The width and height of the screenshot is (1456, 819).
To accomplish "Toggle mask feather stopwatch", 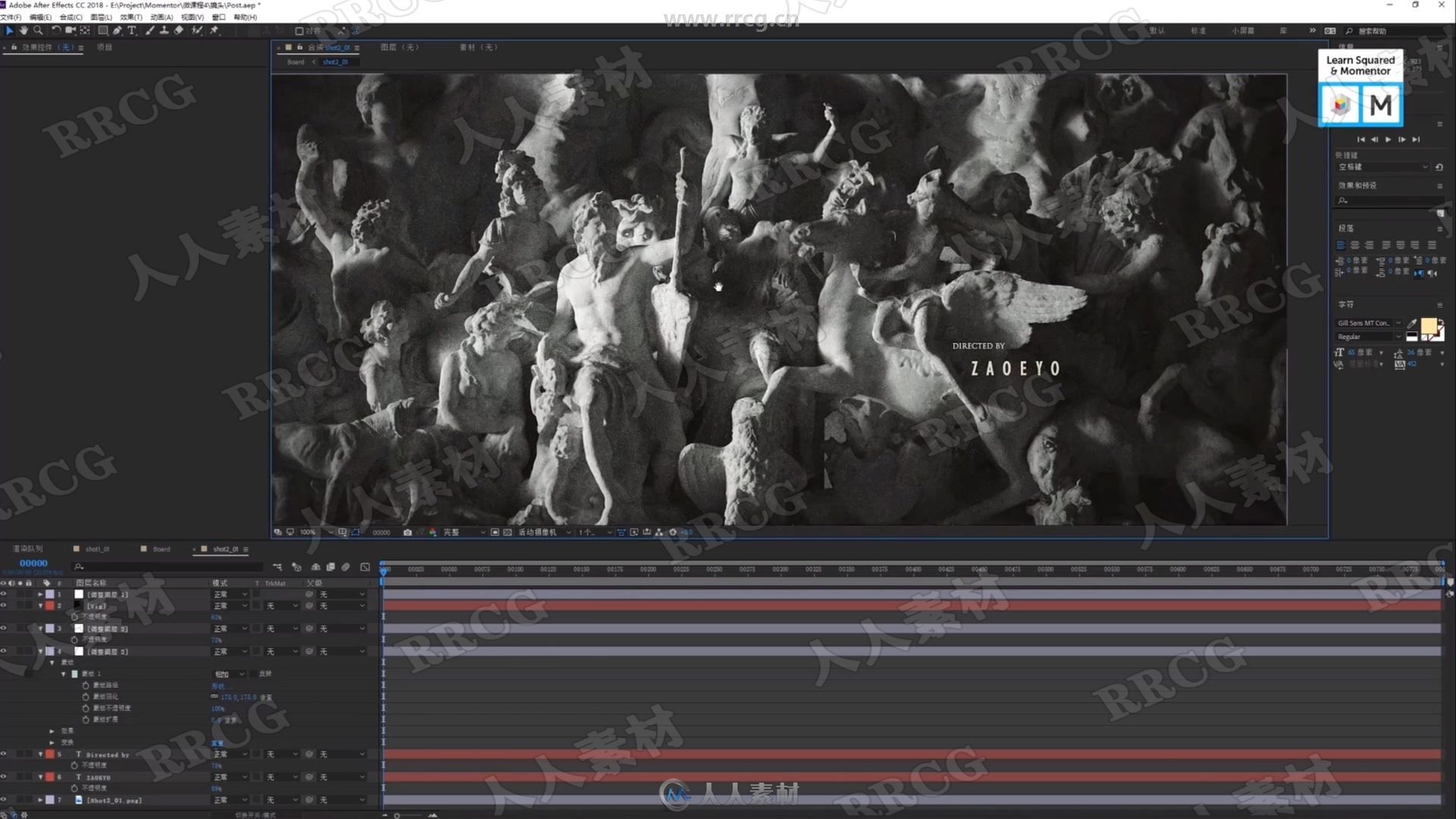I will point(86,697).
